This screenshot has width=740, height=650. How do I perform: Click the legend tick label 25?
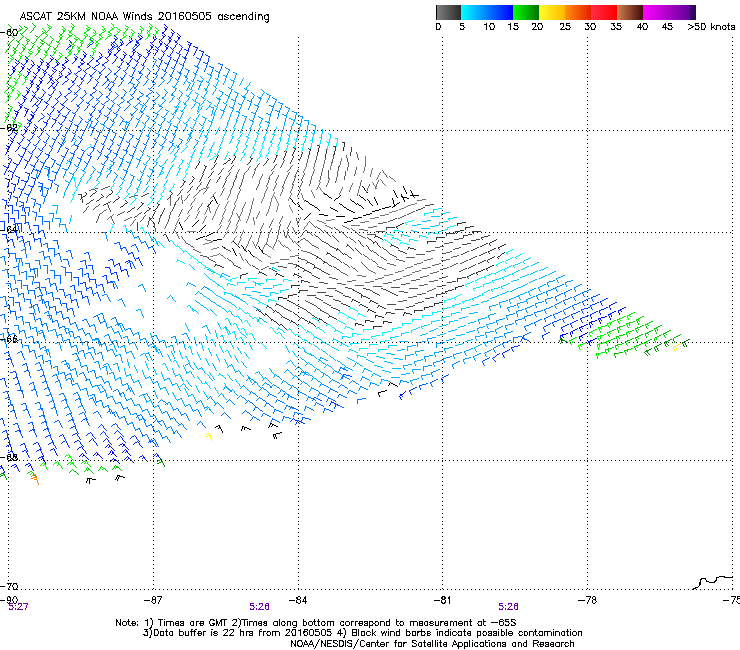[565, 27]
